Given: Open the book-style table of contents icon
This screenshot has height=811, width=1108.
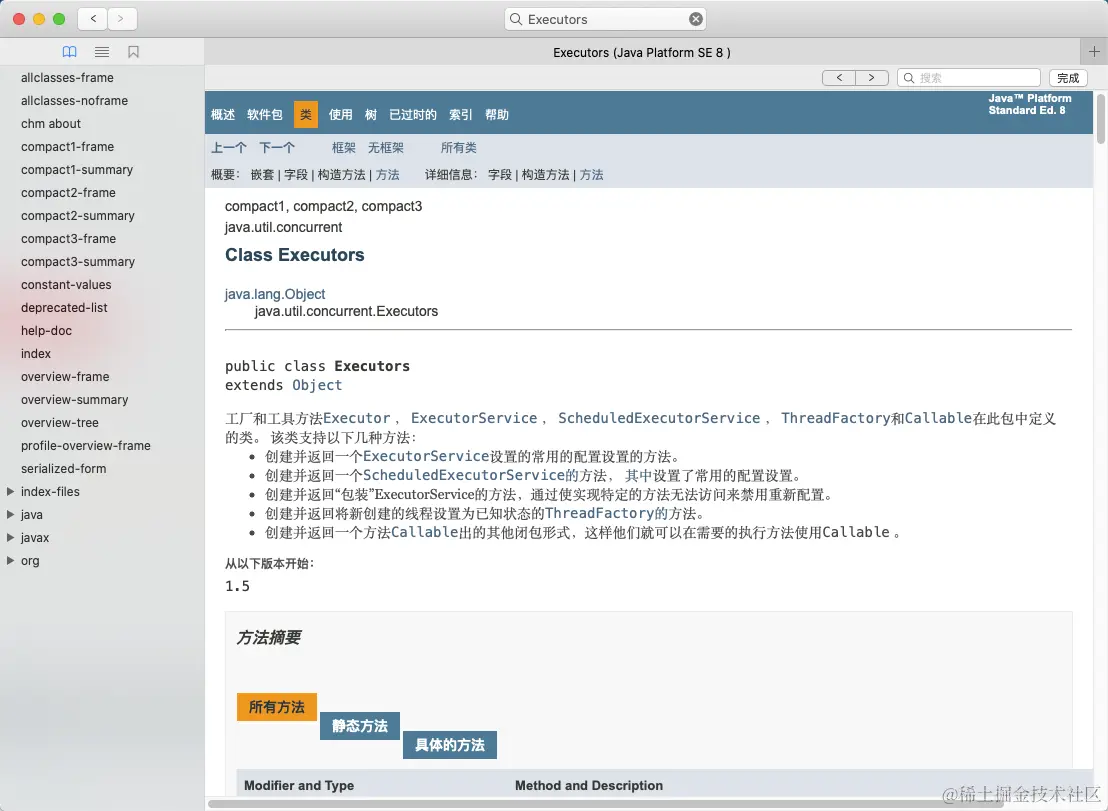Looking at the screenshot, I should click(69, 52).
